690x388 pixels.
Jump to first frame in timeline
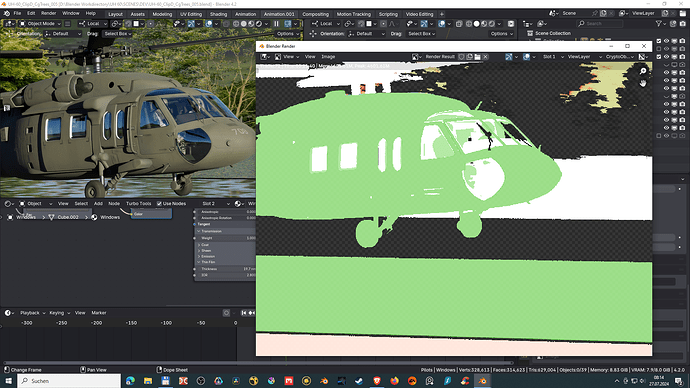(243, 313)
